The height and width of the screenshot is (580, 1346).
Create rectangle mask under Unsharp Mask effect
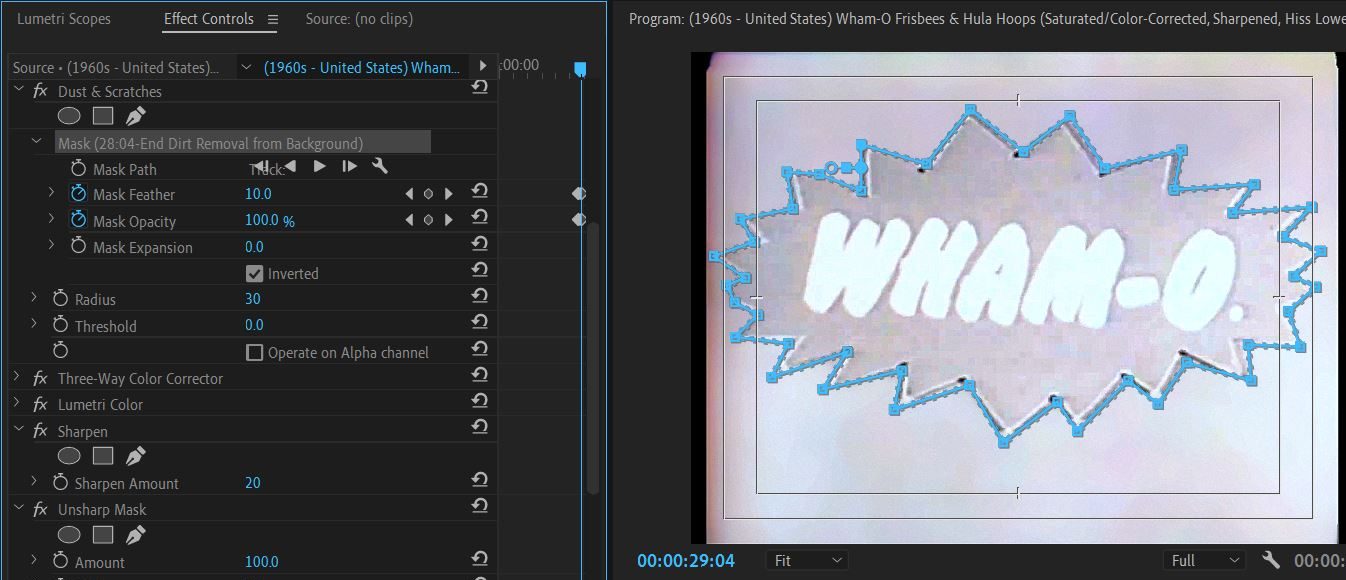pos(102,535)
